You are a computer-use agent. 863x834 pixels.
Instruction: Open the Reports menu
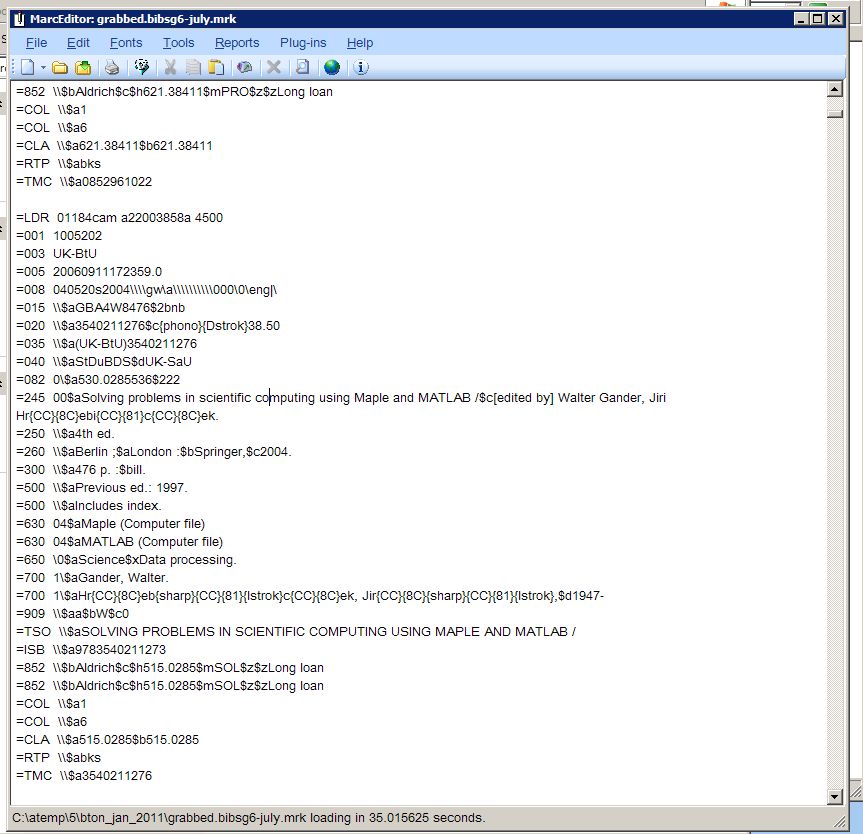click(237, 43)
